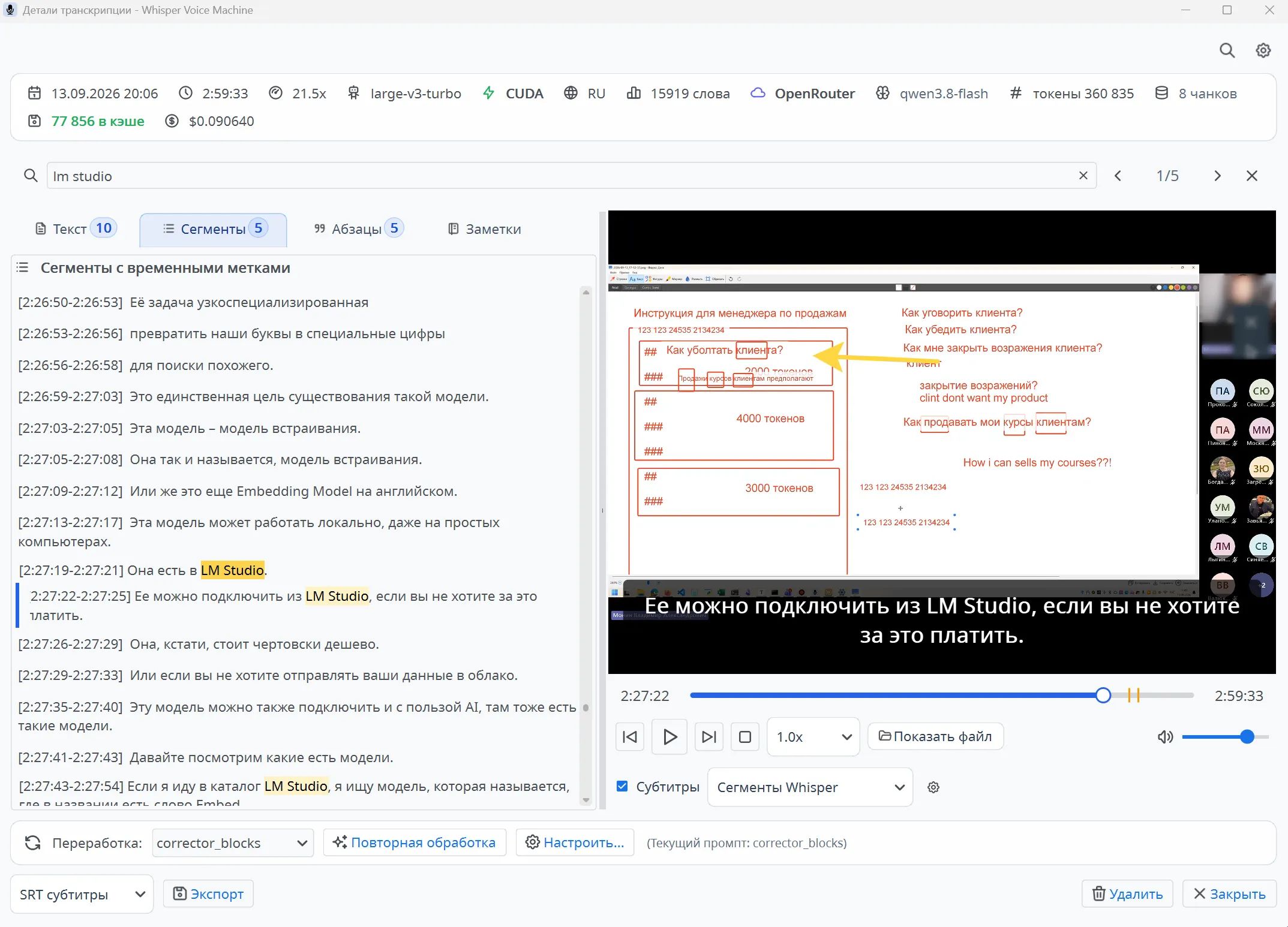Go to next search match
The width and height of the screenshot is (1288, 927).
click(x=1217, y=176)
